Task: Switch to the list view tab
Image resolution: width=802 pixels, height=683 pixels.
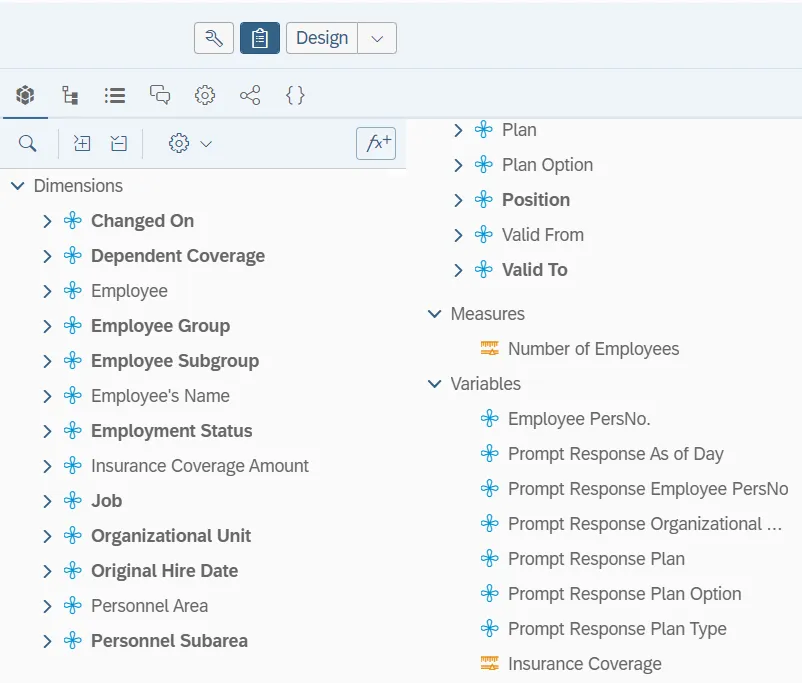Action: (115, 95)
